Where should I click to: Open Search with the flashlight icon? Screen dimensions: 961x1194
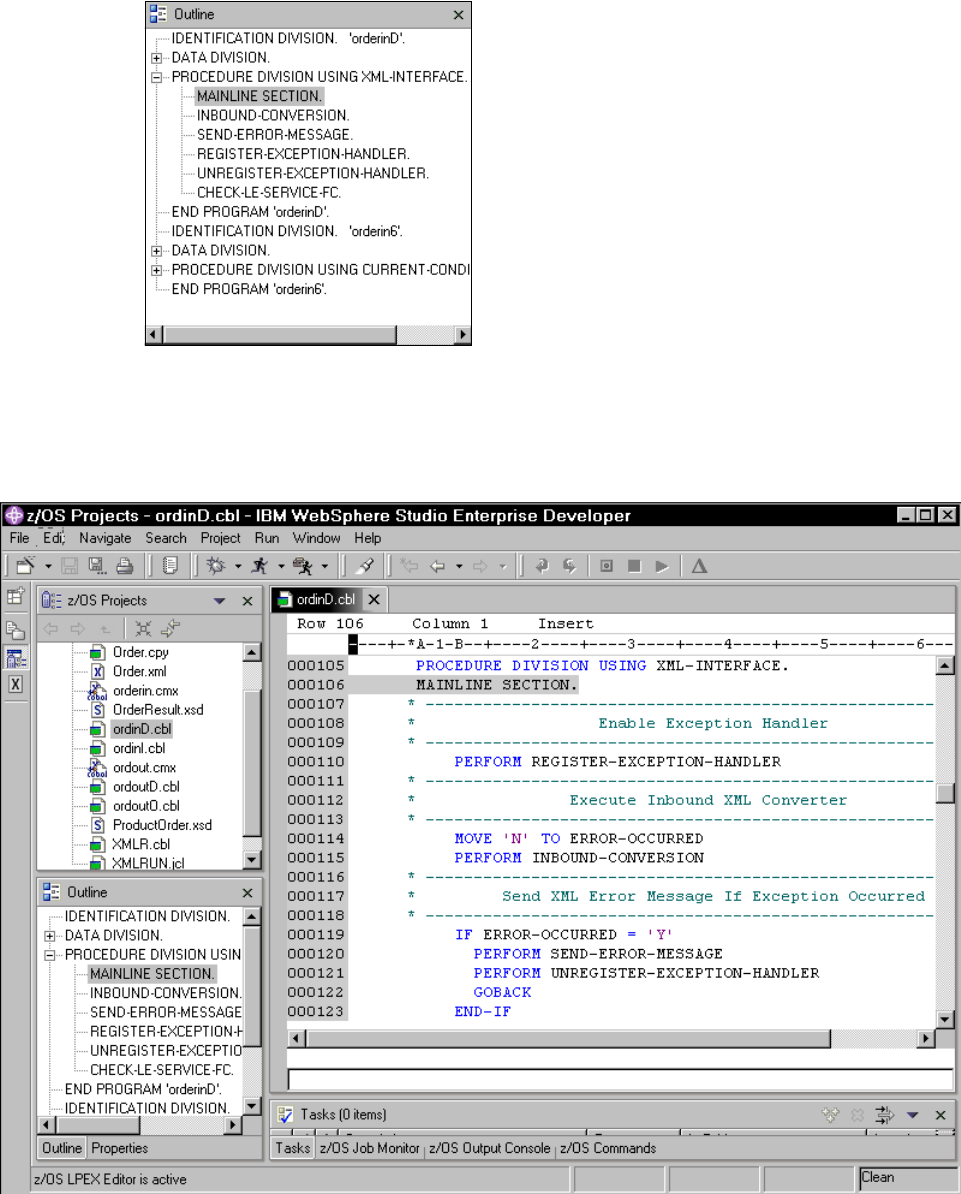(367, 566)
